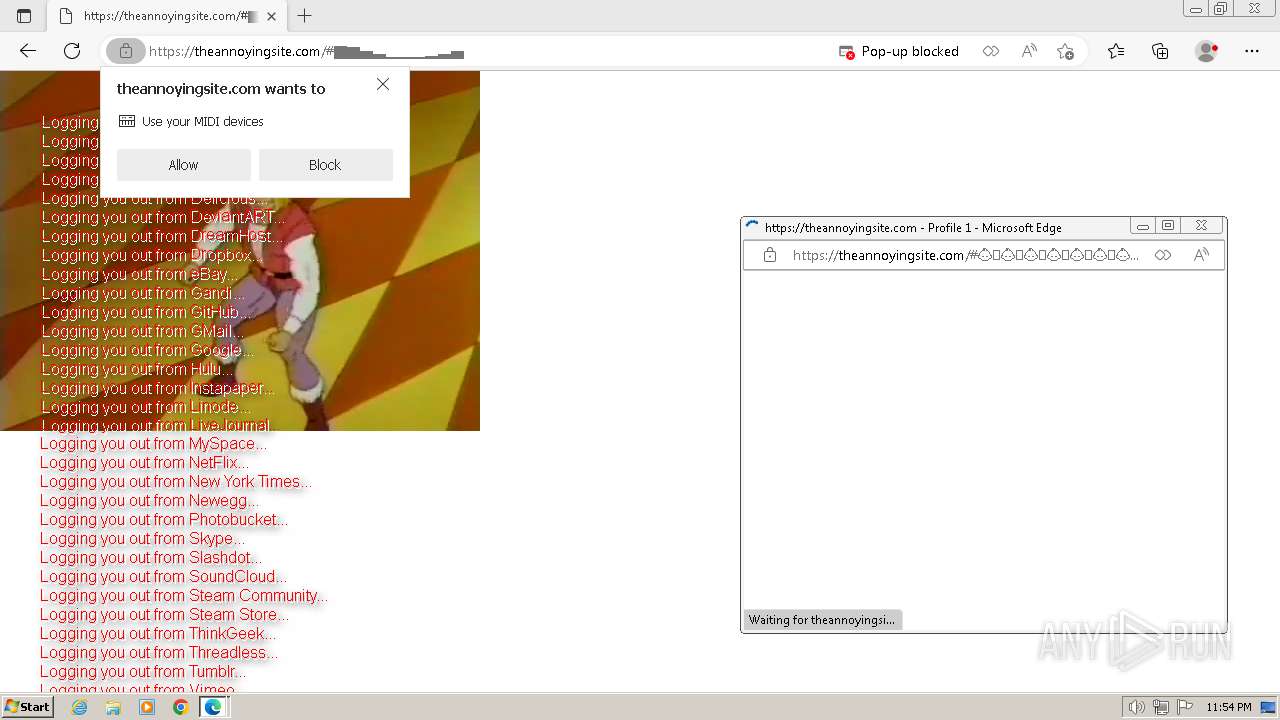The image size is (1280, 720).
Task: Open the Settings and more menu
Action: [x=1252, y=51]
